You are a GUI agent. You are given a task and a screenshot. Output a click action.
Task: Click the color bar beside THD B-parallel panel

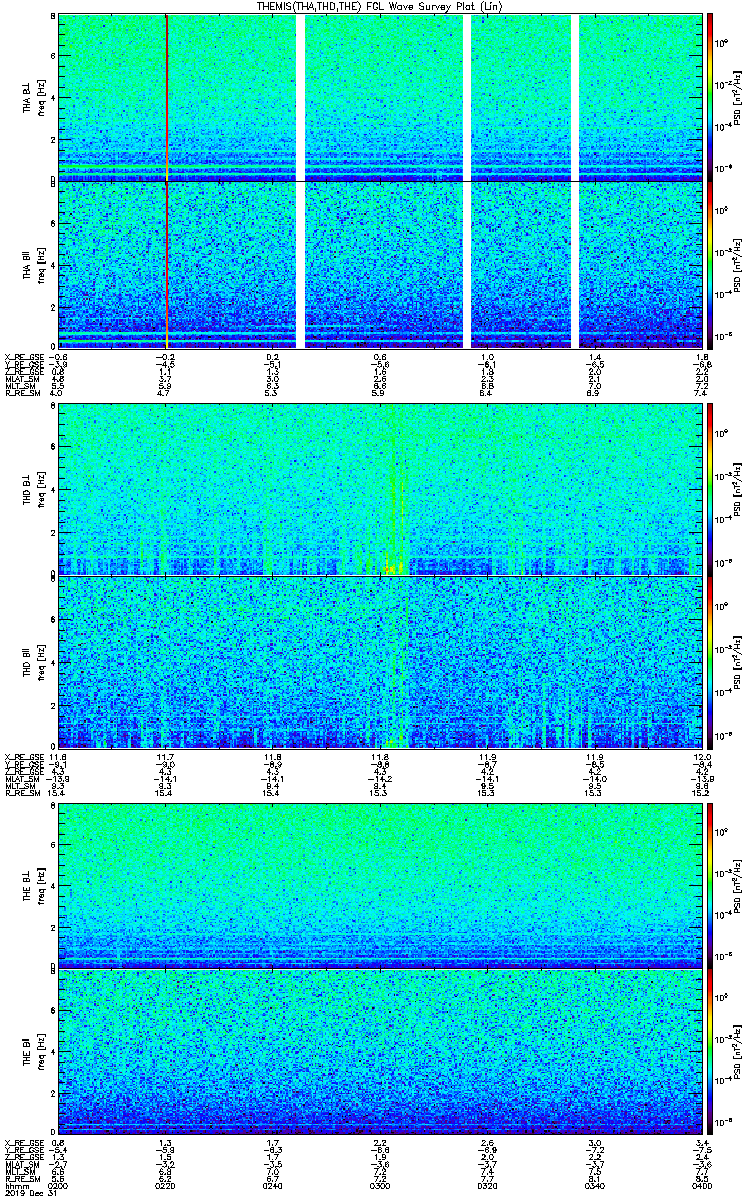coord(710,661)
